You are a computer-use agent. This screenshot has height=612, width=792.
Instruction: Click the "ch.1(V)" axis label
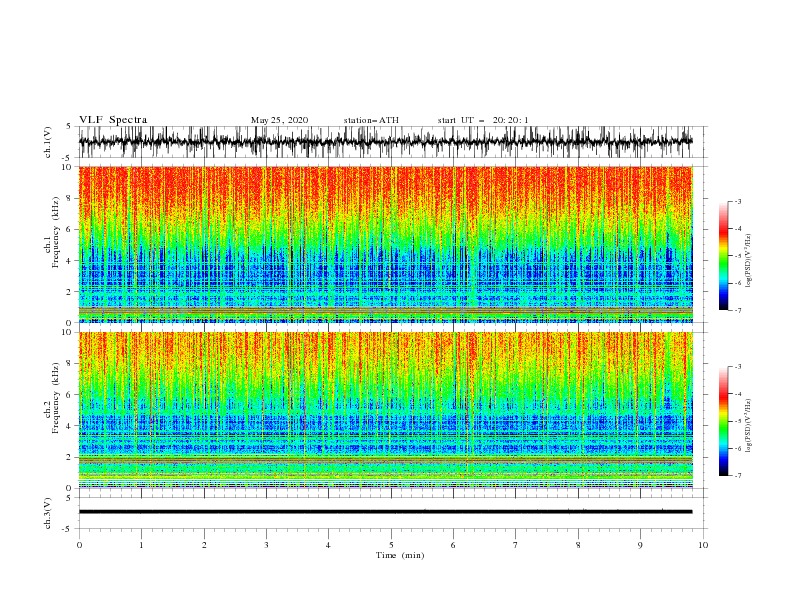[48, 142]
